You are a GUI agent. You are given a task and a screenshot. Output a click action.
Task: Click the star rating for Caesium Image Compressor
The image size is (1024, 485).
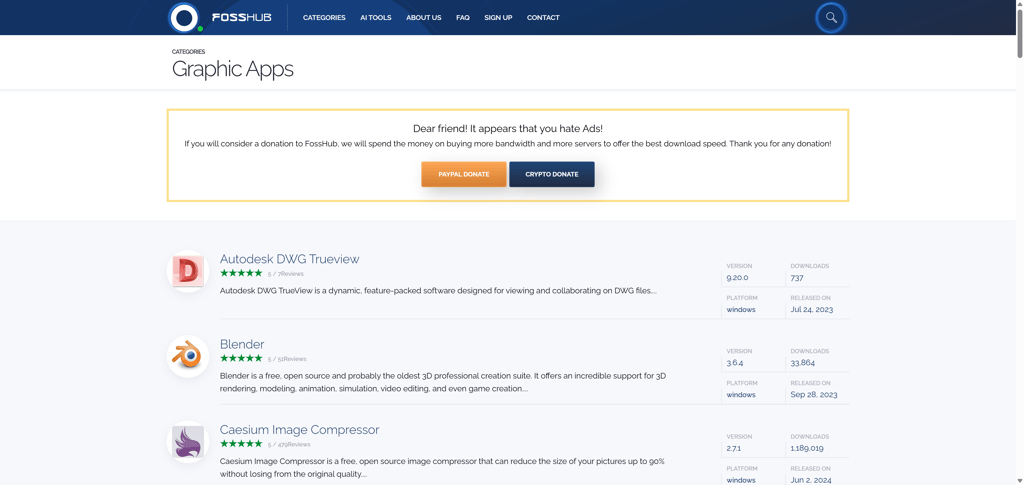[x=241, y=444]
